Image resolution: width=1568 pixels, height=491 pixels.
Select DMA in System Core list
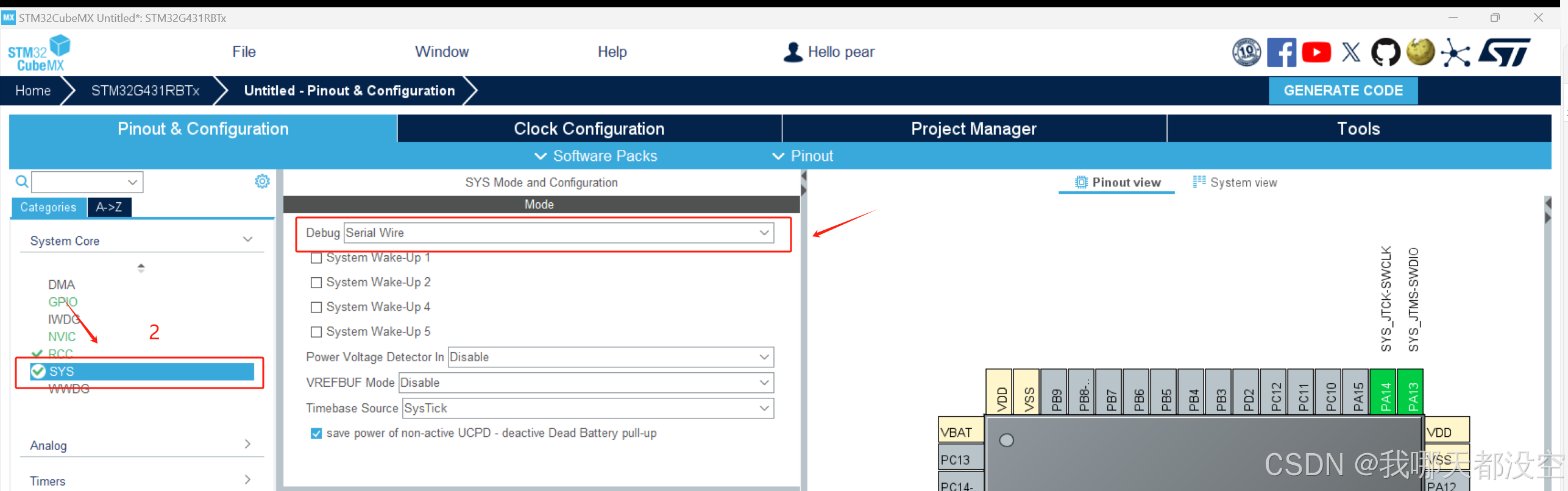[x=62, y=284]
